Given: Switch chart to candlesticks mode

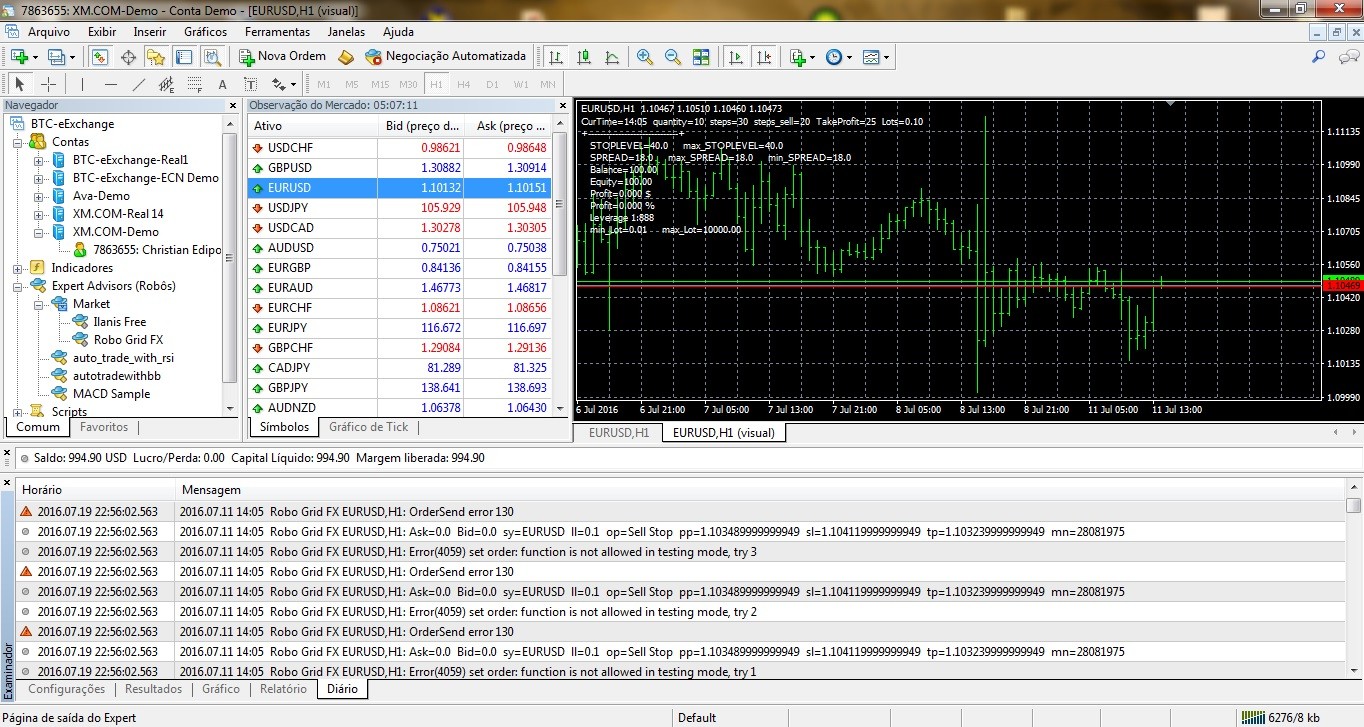Looking at the screenshot, I should [584, 57].
